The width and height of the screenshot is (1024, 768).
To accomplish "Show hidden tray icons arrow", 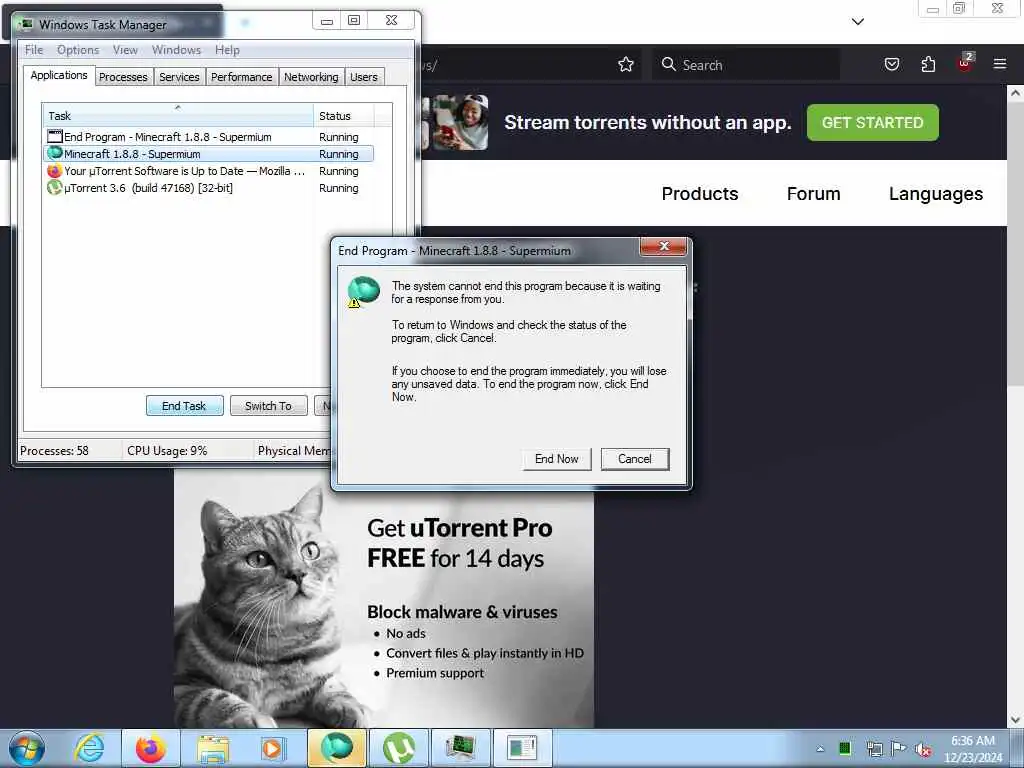I will (820, 749).
